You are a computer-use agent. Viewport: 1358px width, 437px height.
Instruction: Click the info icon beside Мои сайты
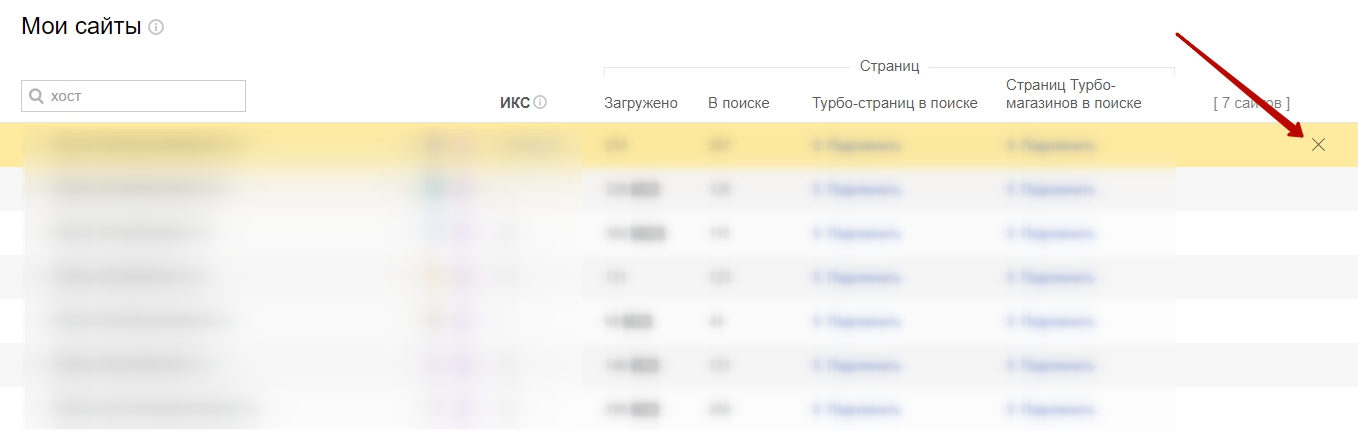tap(156, 28)
